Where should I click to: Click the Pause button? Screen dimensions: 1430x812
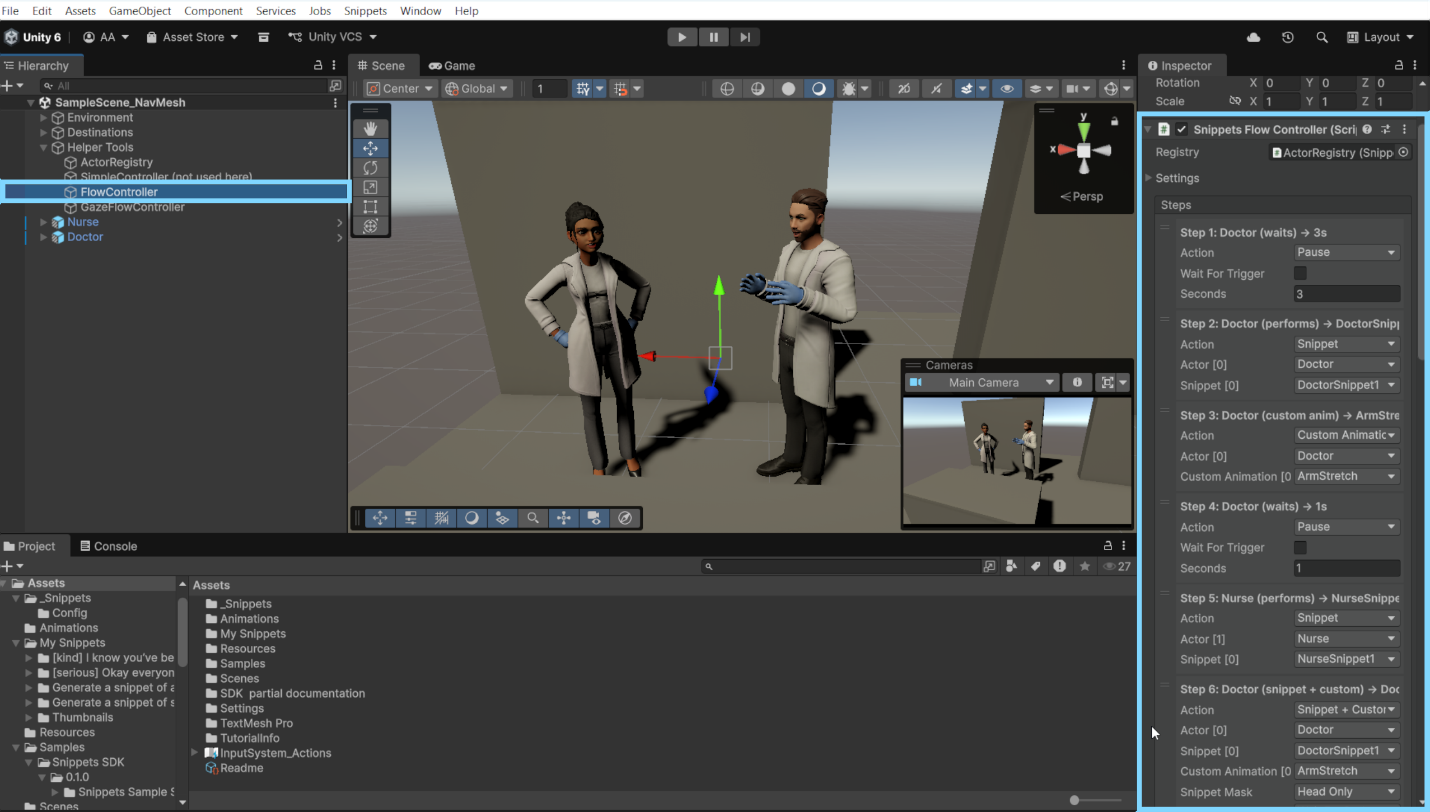coord(713,37)
